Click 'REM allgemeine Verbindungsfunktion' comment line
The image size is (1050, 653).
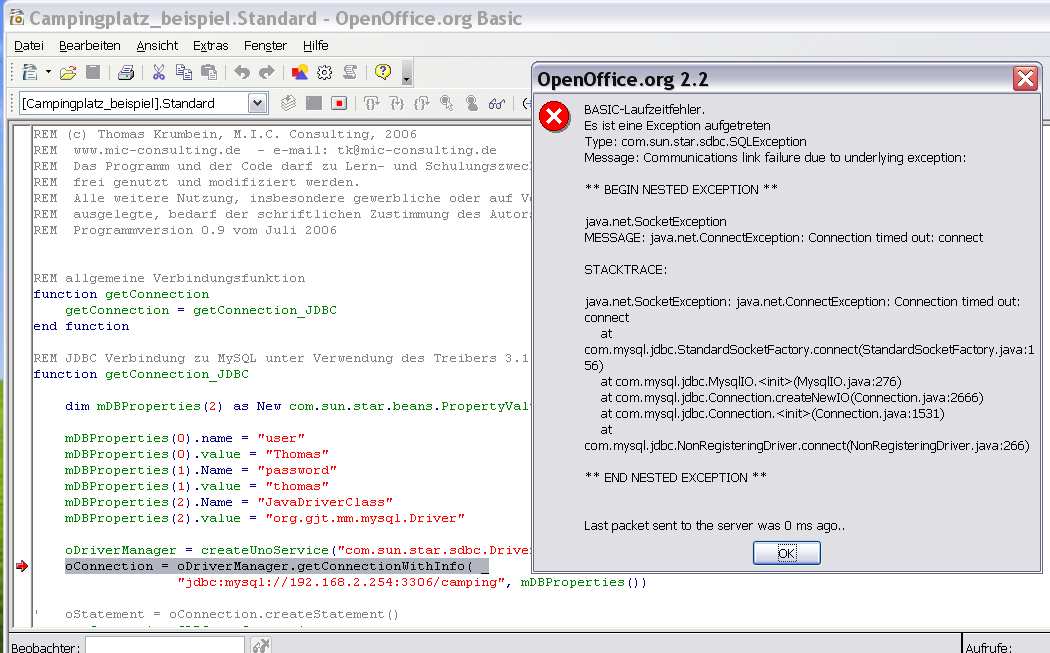pos(169,278)
